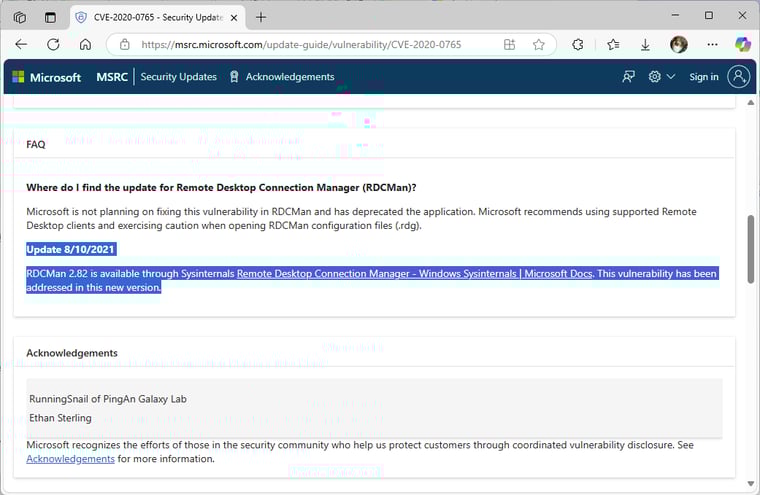Click the ribbon badge icon beside Acknowledgements
This screenshot has height=495, width=760.
[x=234, y=77]
